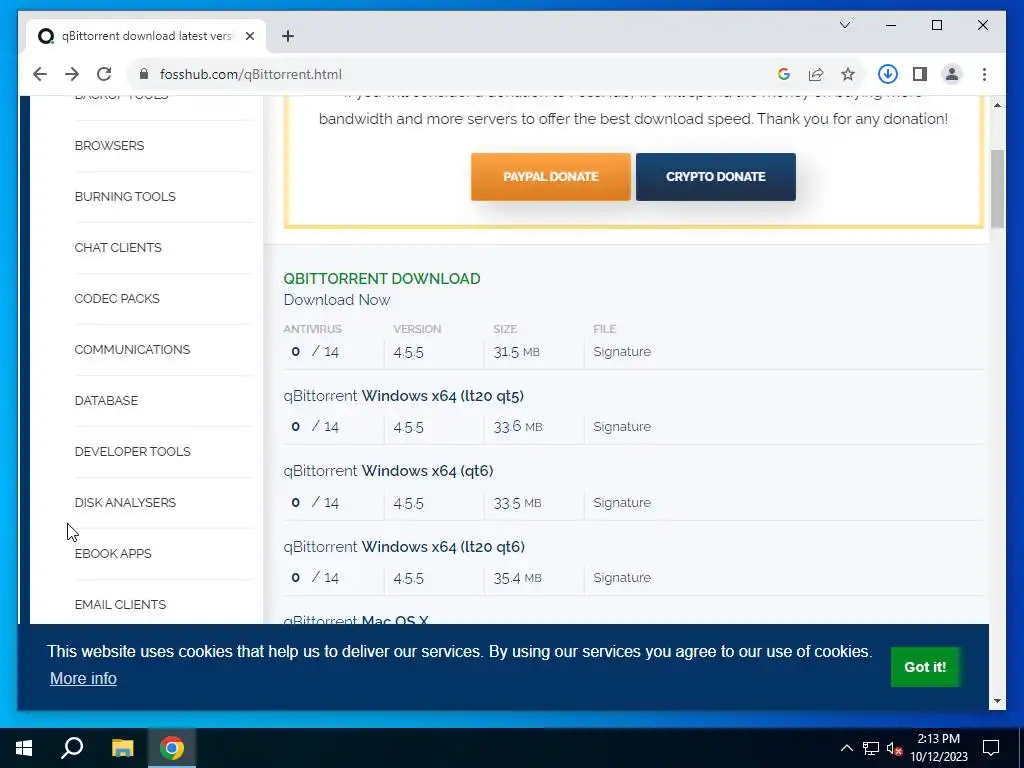Image resolution: width=1024 pixels, height=768 pixels.
Task: Open File Explorer from taskbar
Action: pos(122,748)
